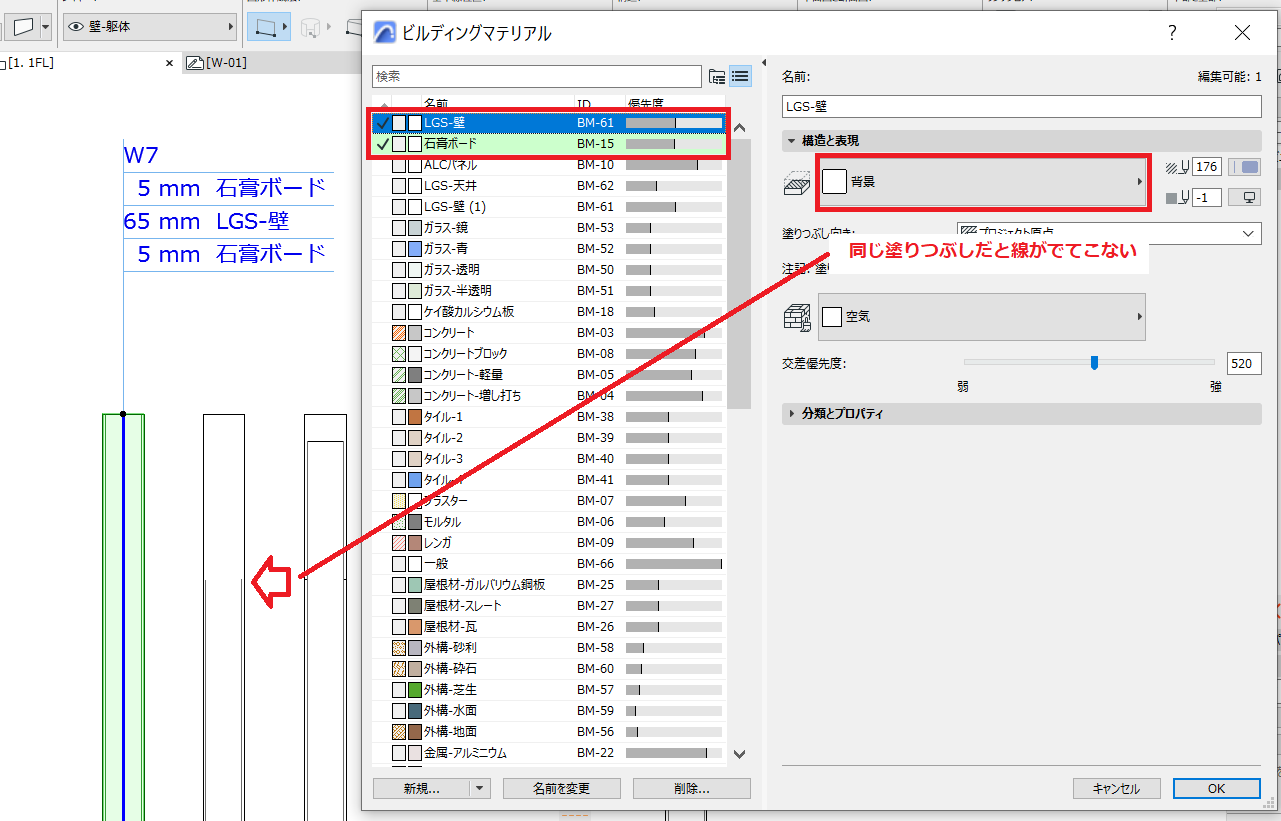
Task: Toggle the window background monitor button
Action: click(1245, 198)
